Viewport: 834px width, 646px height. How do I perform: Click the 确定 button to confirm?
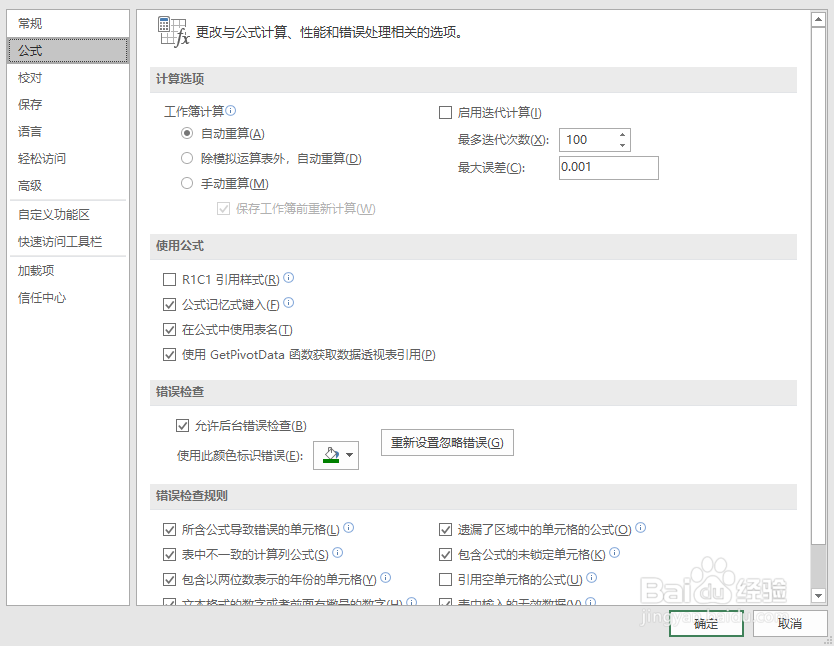coord(705,623)
